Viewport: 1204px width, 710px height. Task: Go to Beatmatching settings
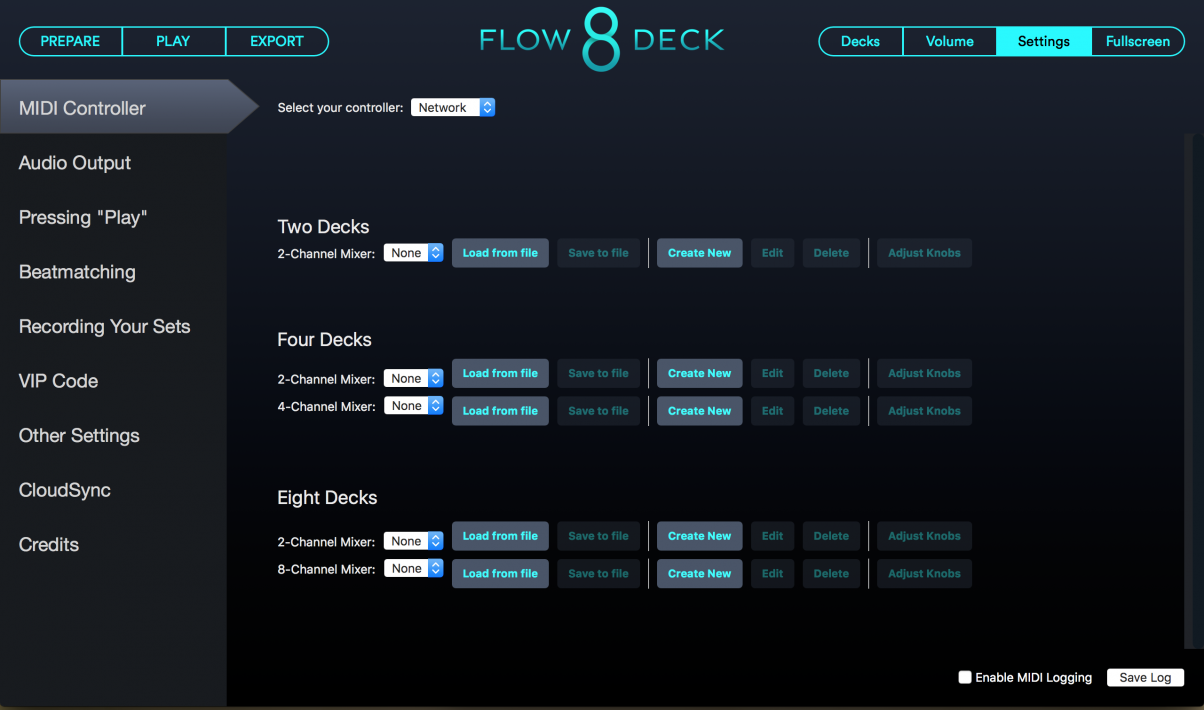[x=77, y=272]
